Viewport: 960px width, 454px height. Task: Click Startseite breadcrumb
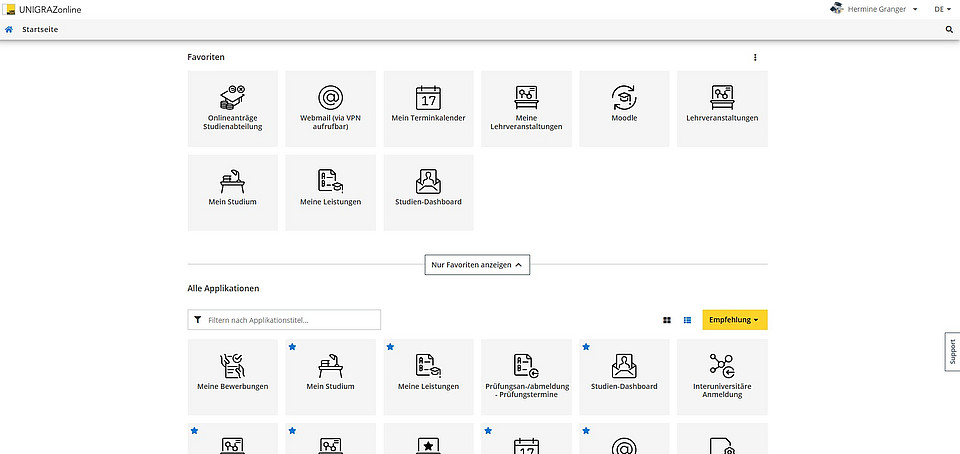[x=40, y=29]
